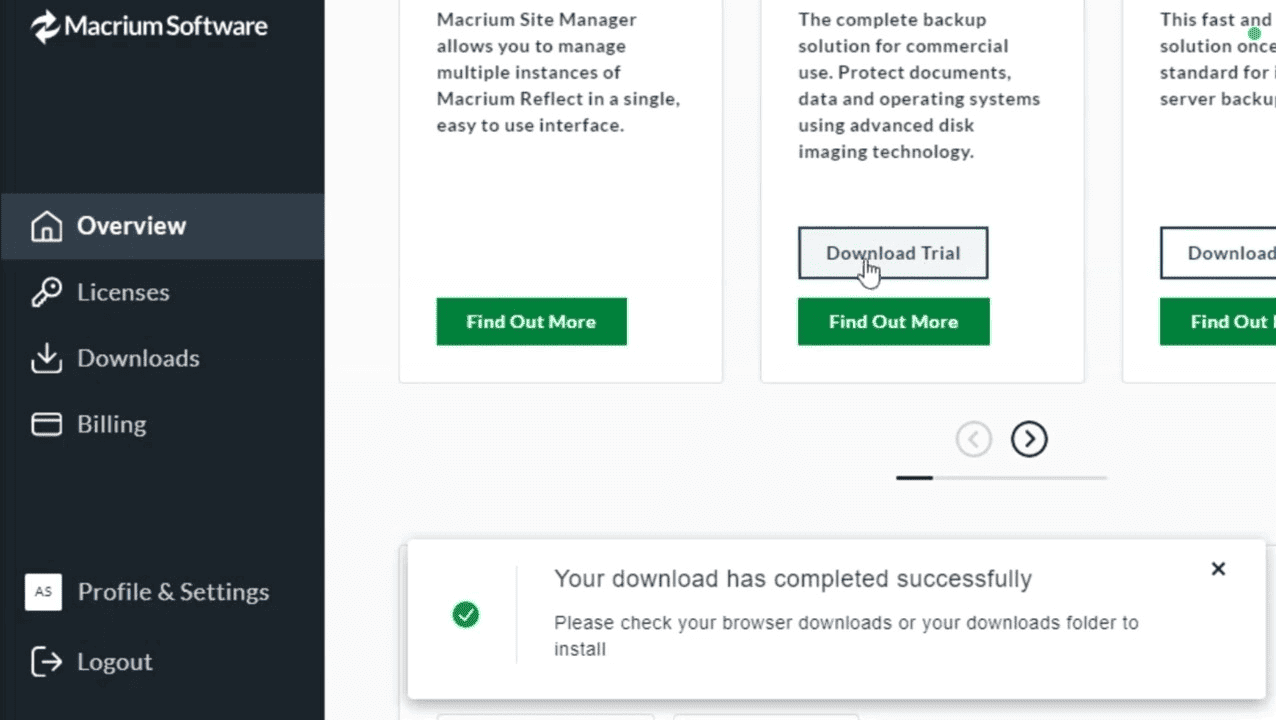The height and width of the screenshot is (720, 1276).
Task: Go to next product carousel slide
Action: pos(1029,439)
